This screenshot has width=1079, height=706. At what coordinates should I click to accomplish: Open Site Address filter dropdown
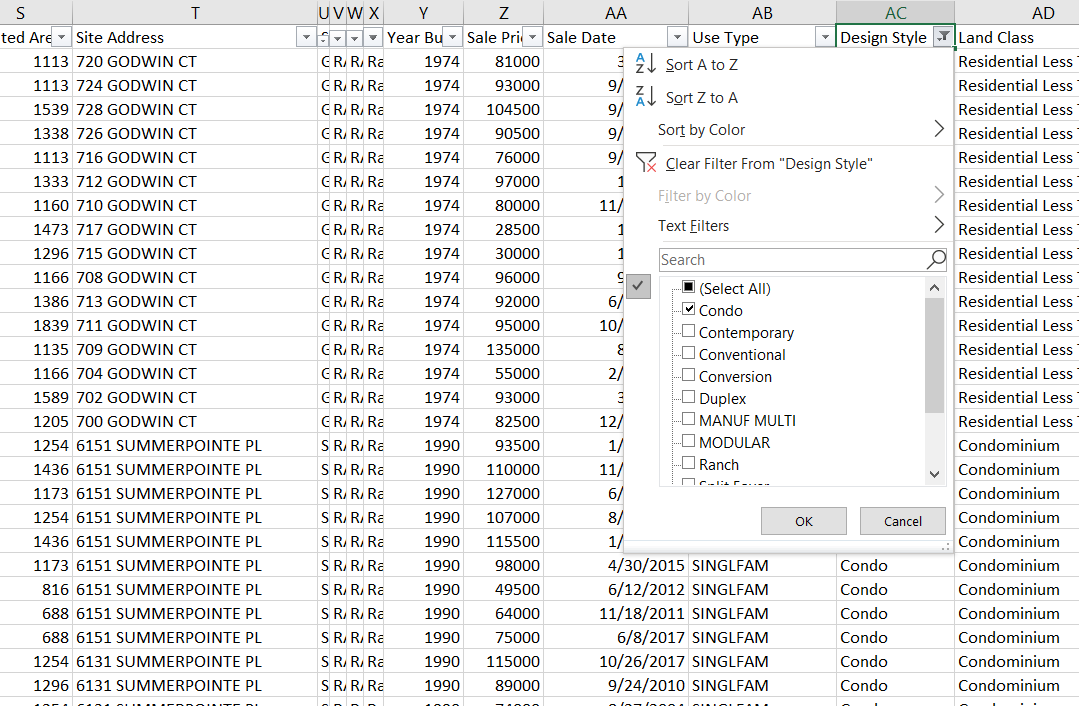[x=306, y=37]
